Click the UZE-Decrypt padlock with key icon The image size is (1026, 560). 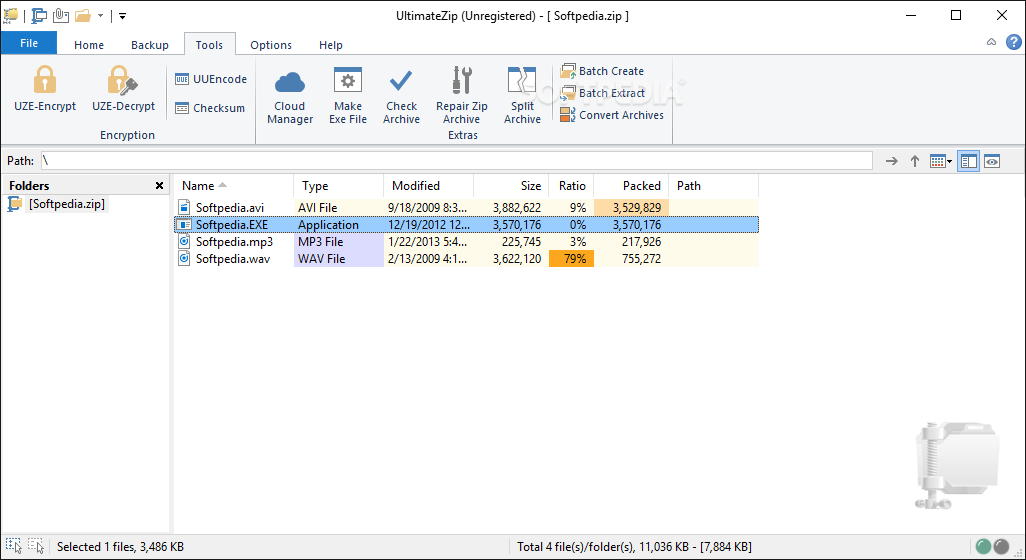123,80
